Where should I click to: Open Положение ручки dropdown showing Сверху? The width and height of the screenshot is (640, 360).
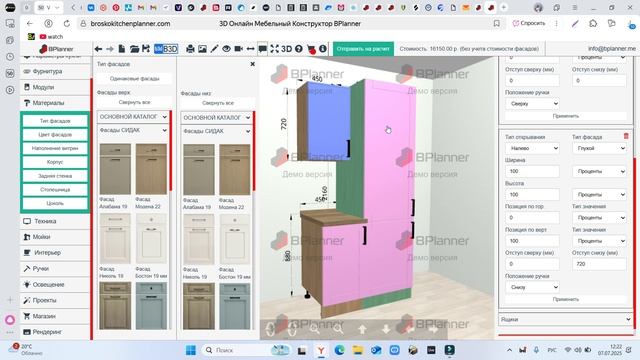[532, 104]
